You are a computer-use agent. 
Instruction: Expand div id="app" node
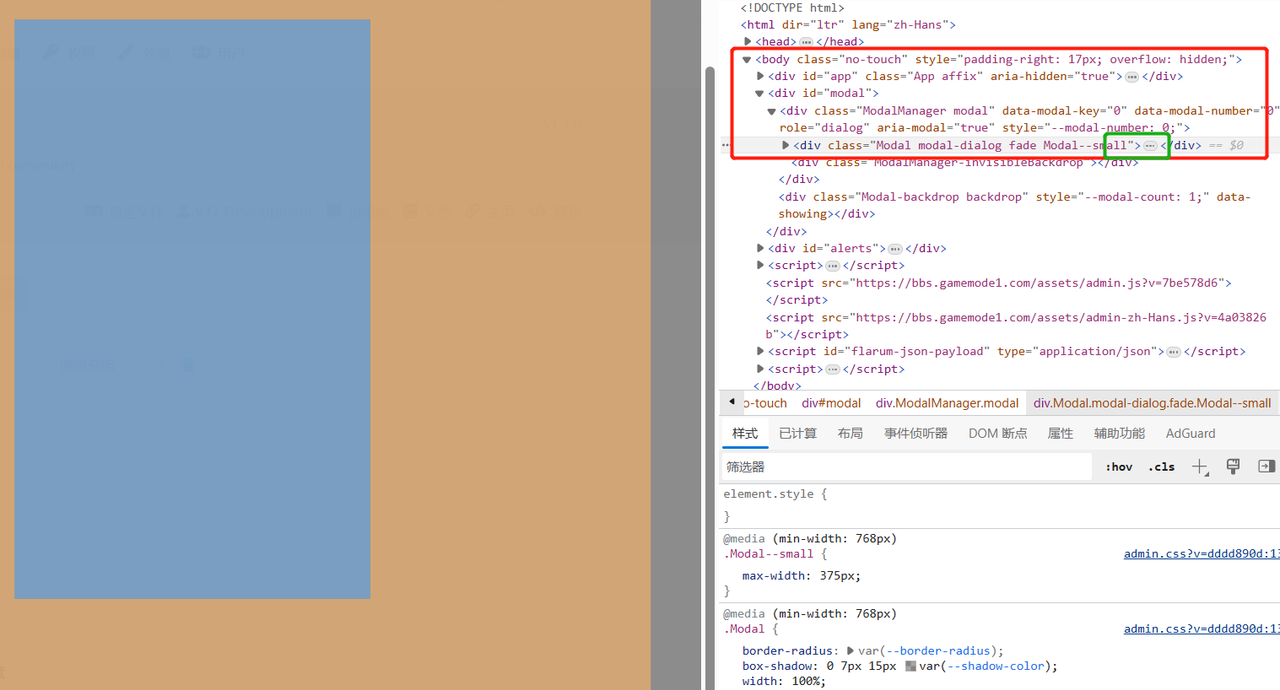761,76
